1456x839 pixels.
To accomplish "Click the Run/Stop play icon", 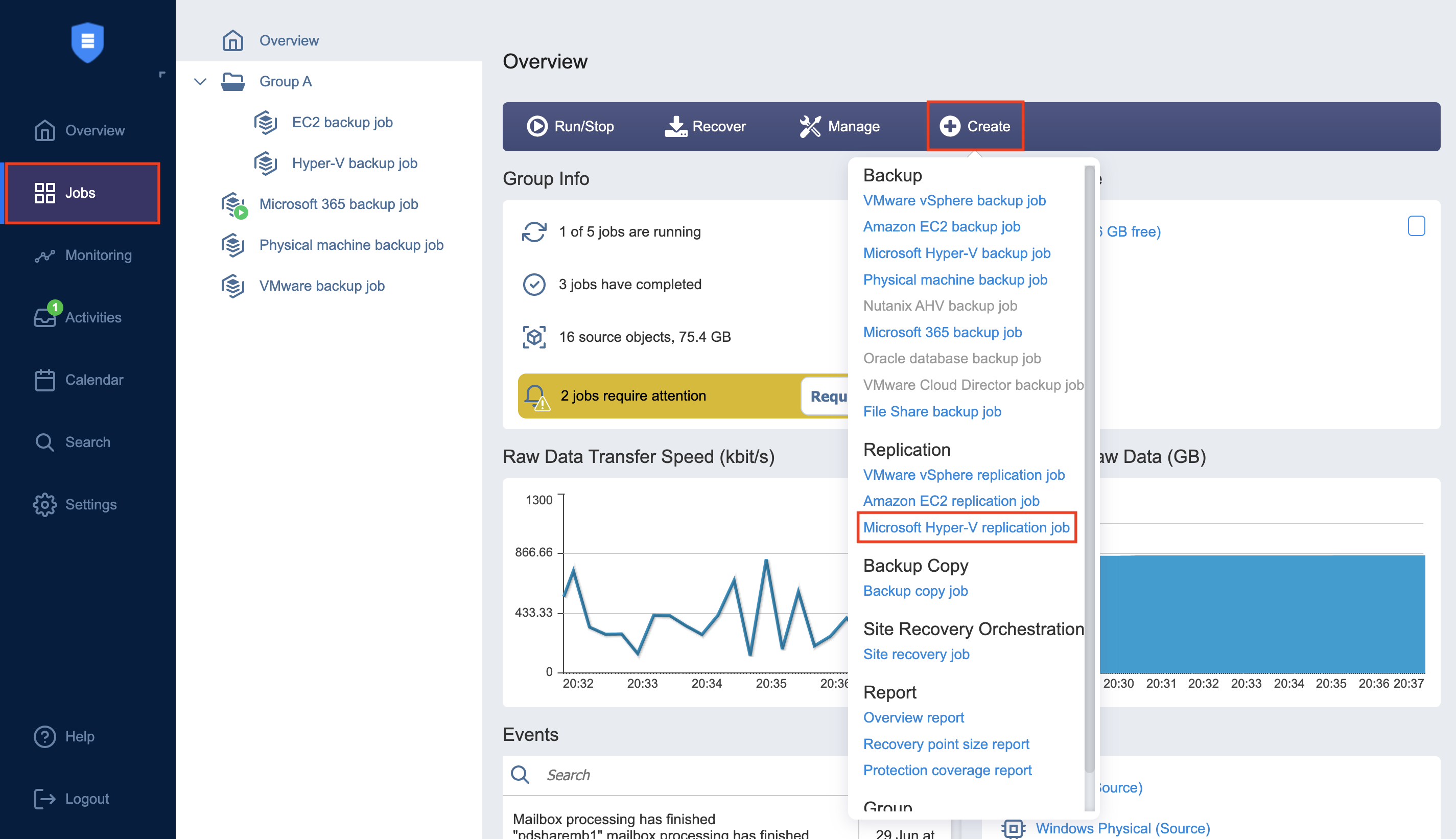I will (x=537, y=126).
